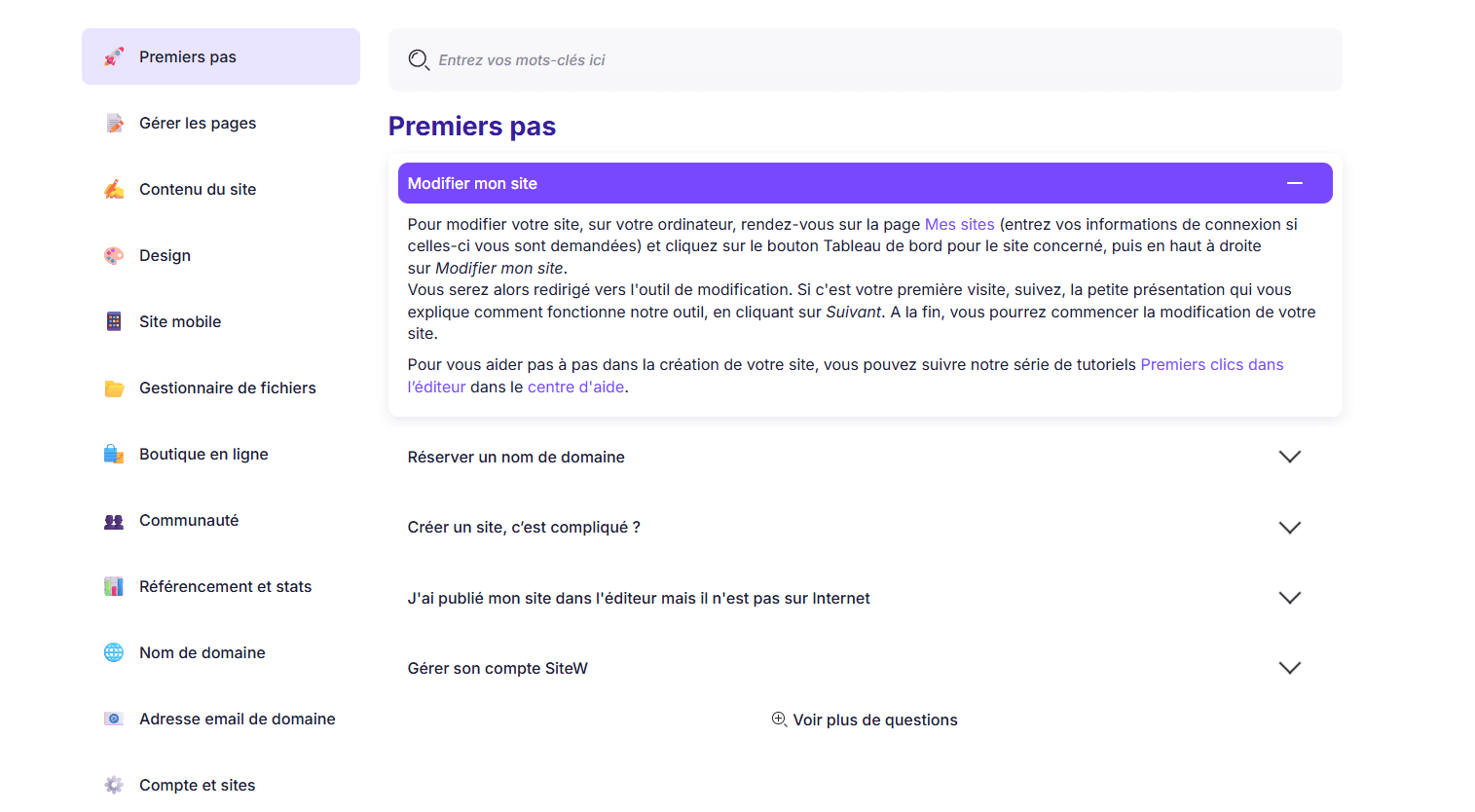
Task: Click the chart icon beside Référencement et stats
Action: 113,586
